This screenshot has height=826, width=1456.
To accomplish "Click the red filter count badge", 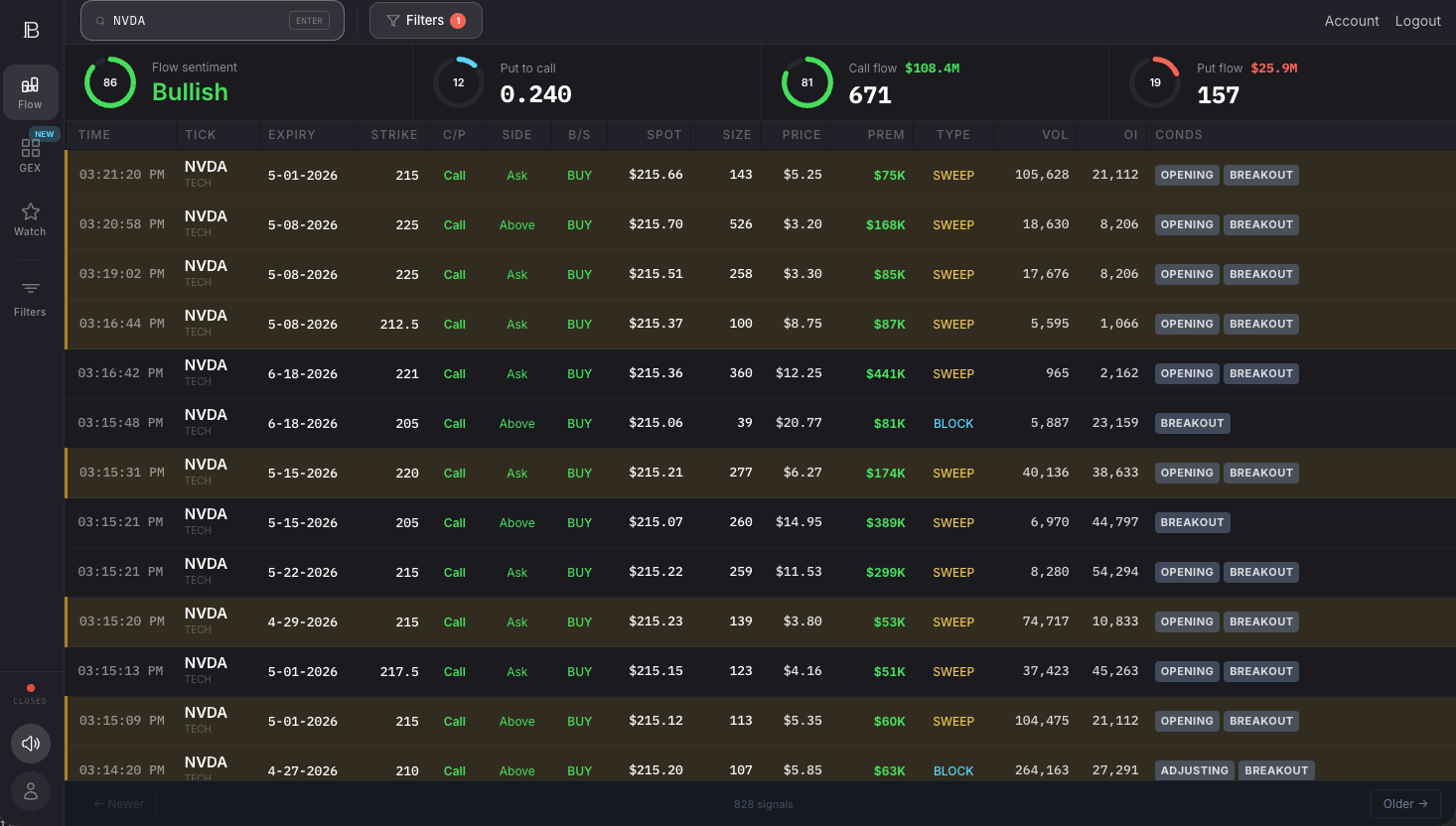I will (458, 21).
